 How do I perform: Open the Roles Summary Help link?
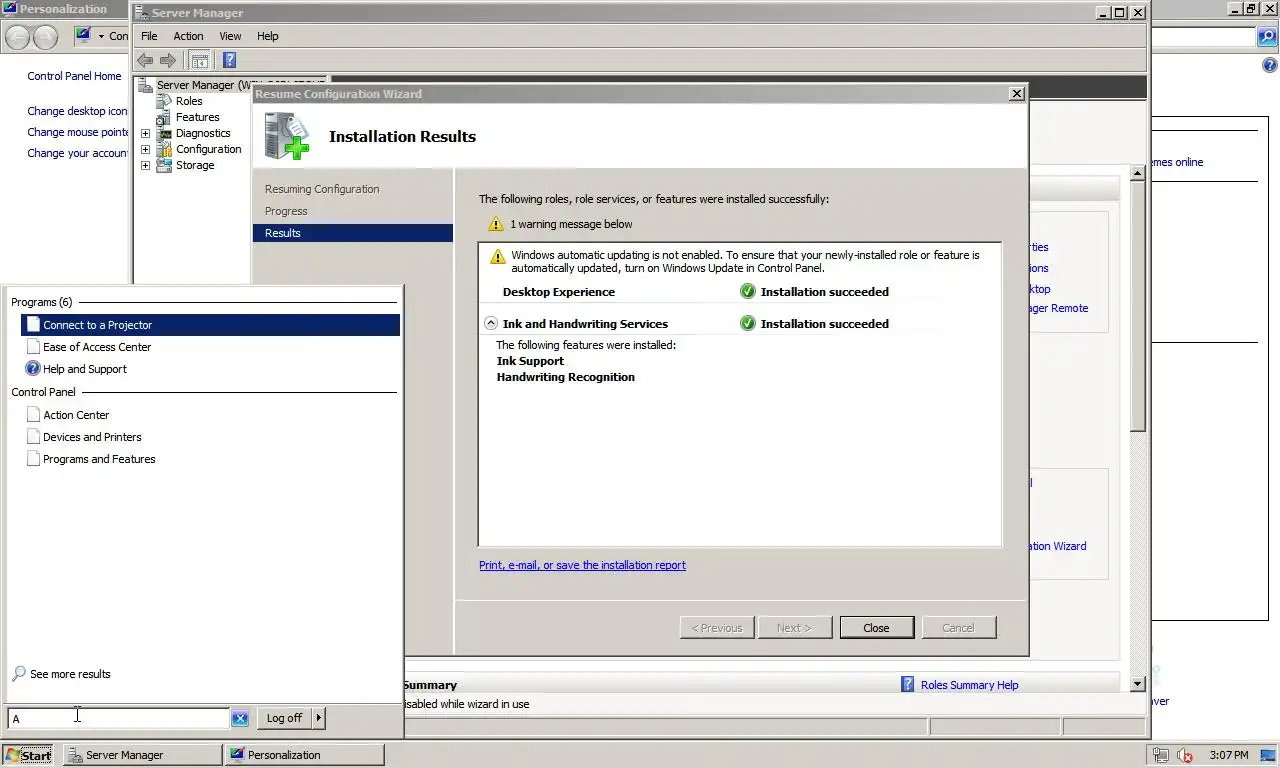click(969, 685)
